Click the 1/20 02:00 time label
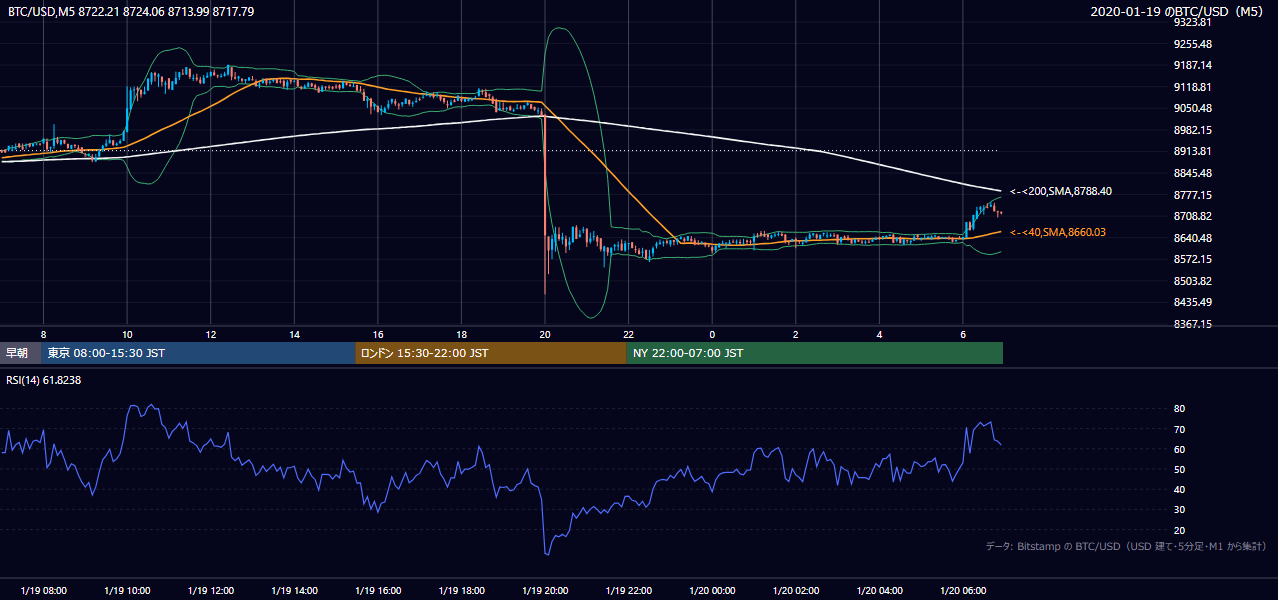This screenshot has height=600, width=1278. point(796,591)
